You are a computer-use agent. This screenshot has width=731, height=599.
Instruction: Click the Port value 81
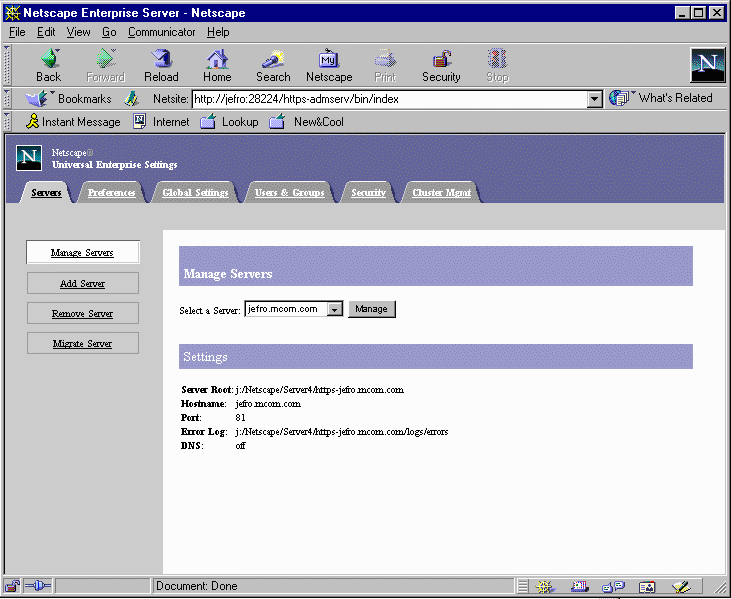click(240, 418)
